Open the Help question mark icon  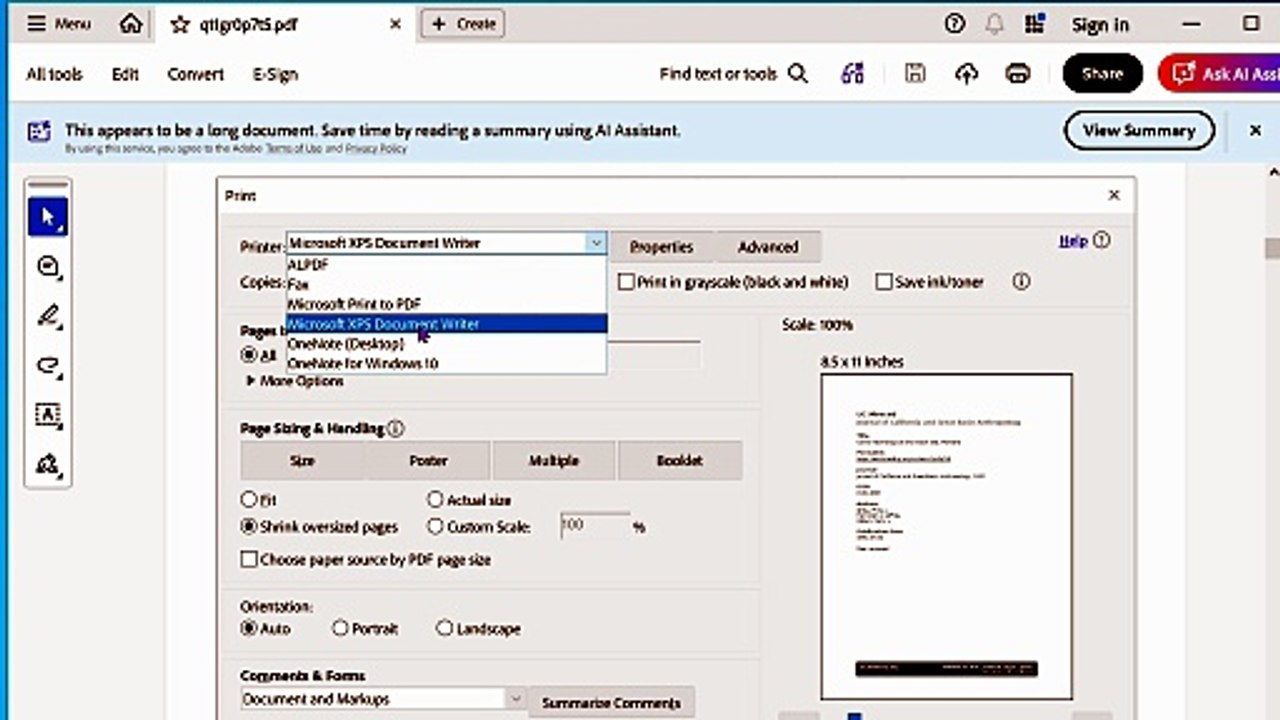click(955, 24)
